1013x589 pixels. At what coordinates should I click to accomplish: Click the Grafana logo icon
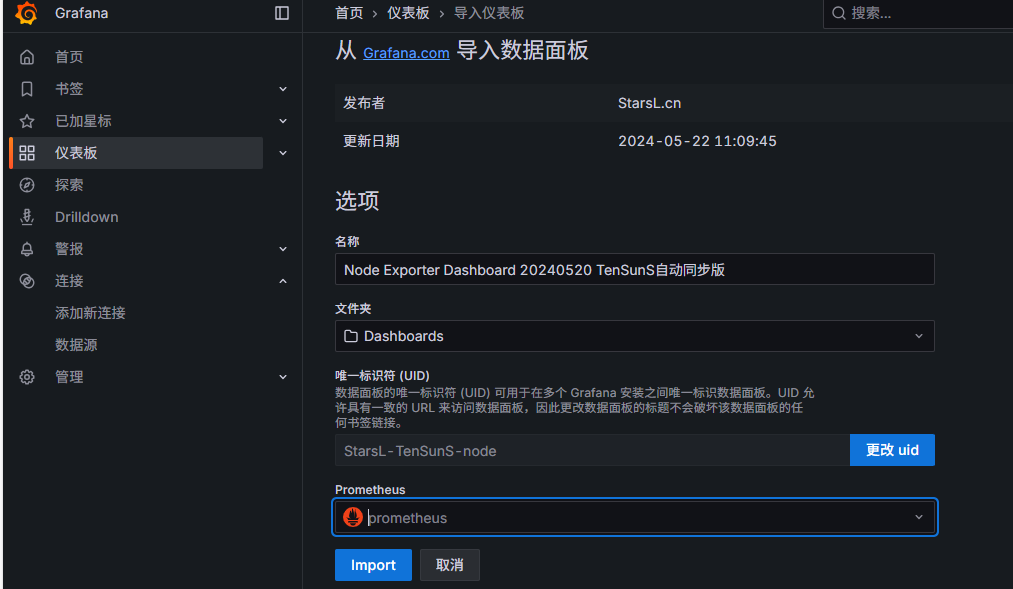26,13
